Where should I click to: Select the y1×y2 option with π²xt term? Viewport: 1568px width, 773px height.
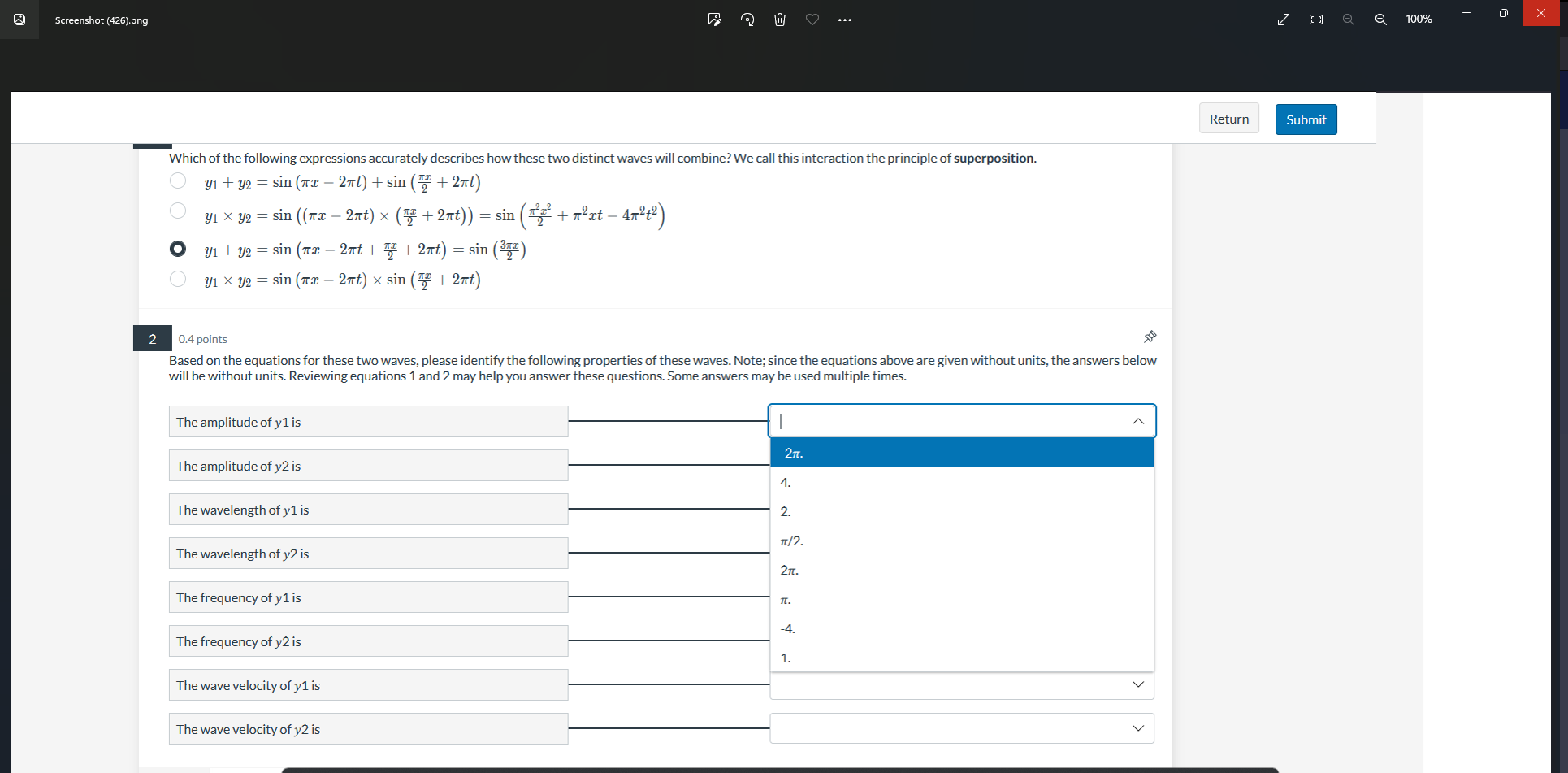178,211
